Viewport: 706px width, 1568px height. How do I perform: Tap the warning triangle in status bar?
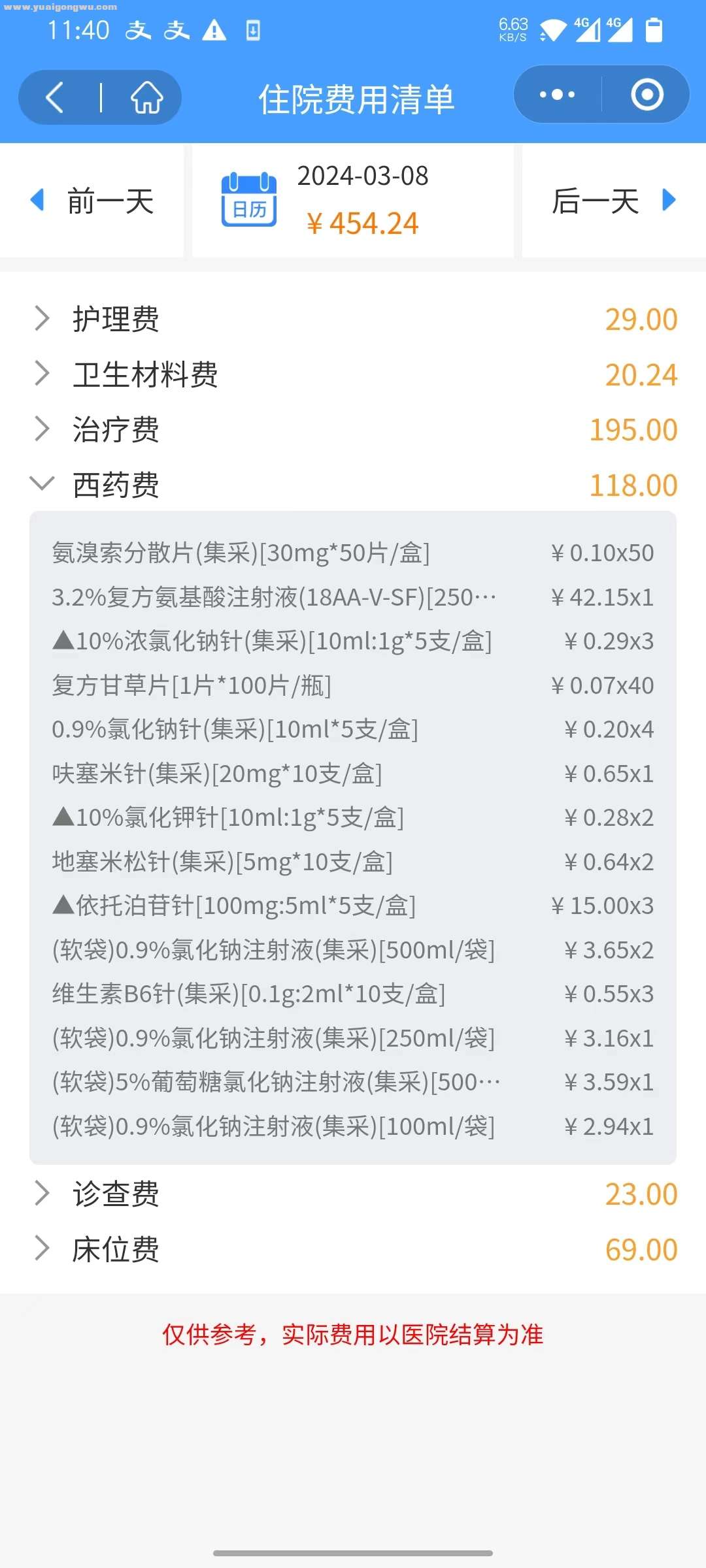click(214, 30)
